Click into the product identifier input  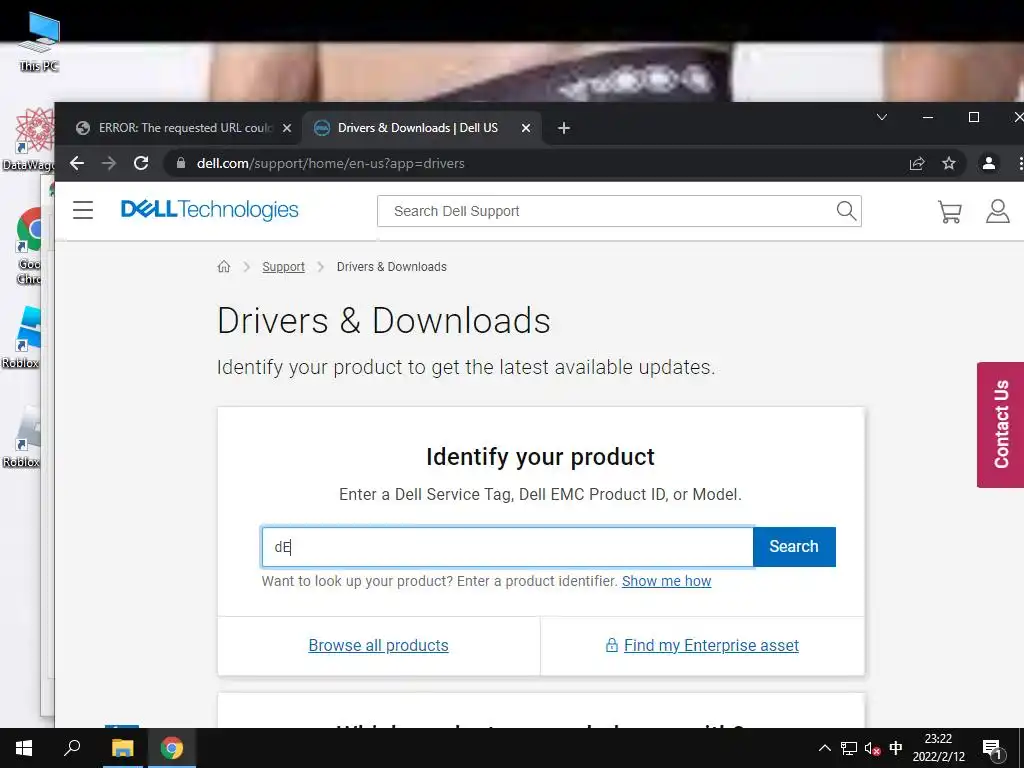[x=507, y=547]
